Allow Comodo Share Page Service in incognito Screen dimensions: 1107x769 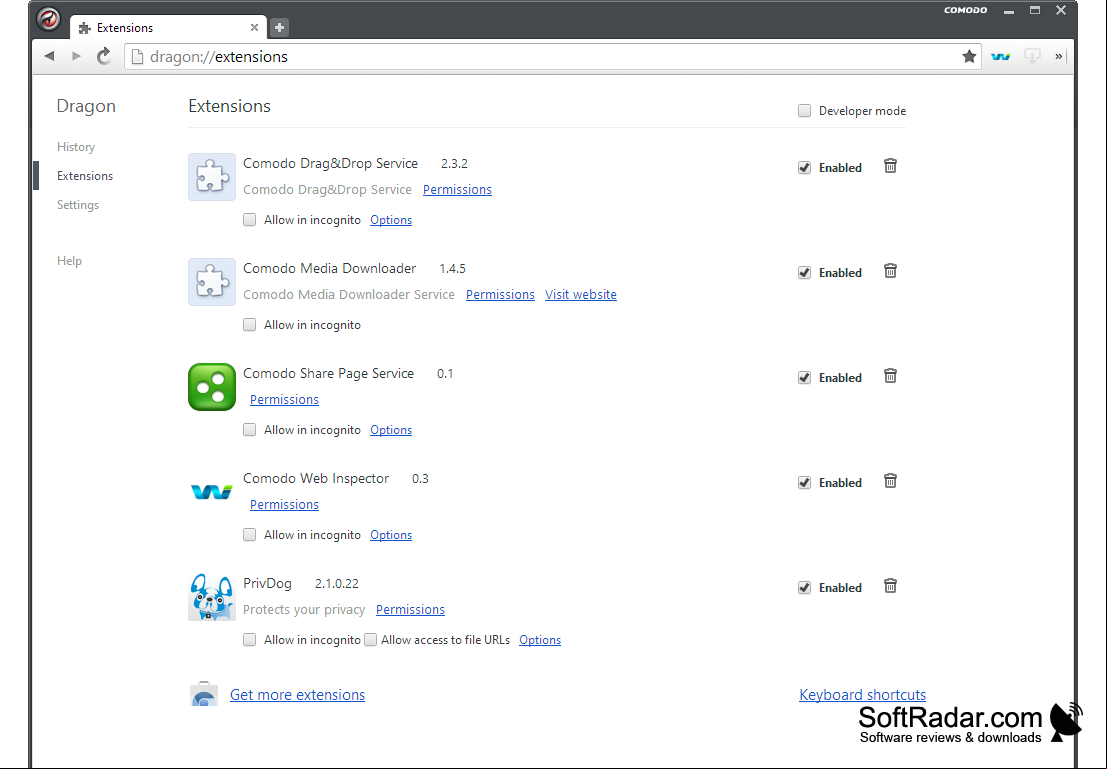click(249, 429)
